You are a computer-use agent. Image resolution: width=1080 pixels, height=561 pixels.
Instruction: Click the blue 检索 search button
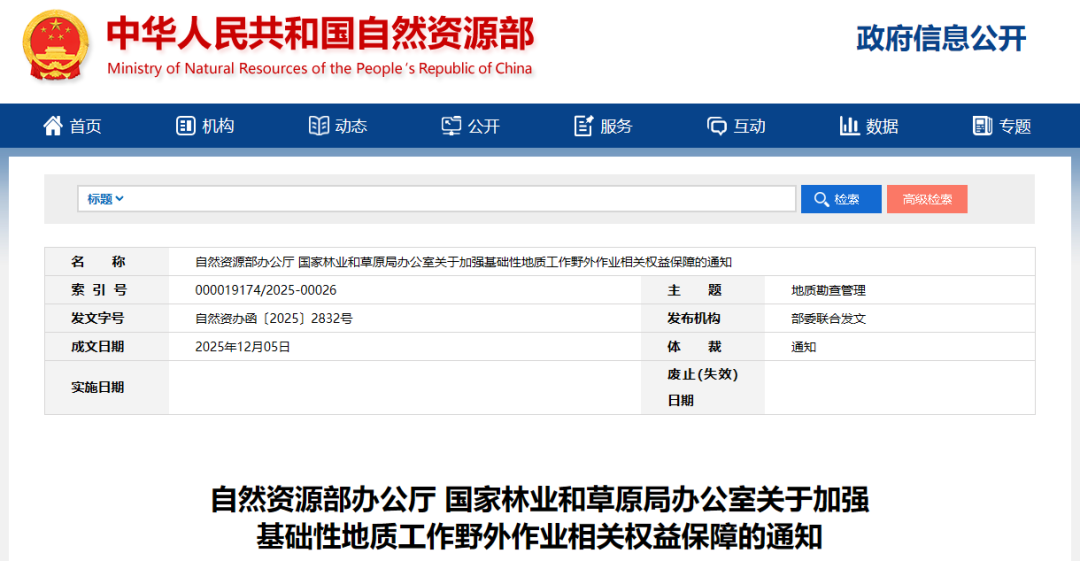[841, 199]
